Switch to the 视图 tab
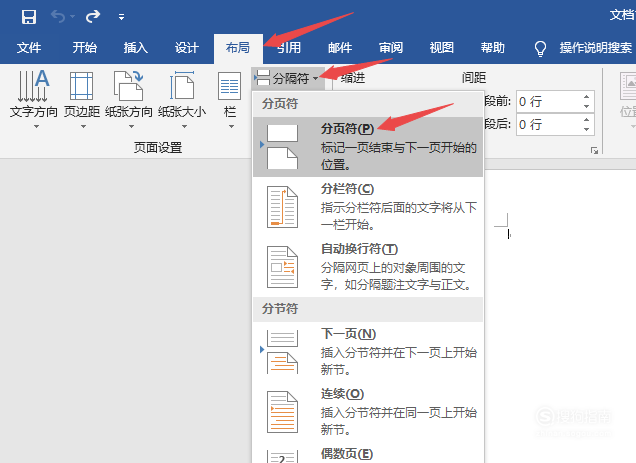 click(442, 48)
